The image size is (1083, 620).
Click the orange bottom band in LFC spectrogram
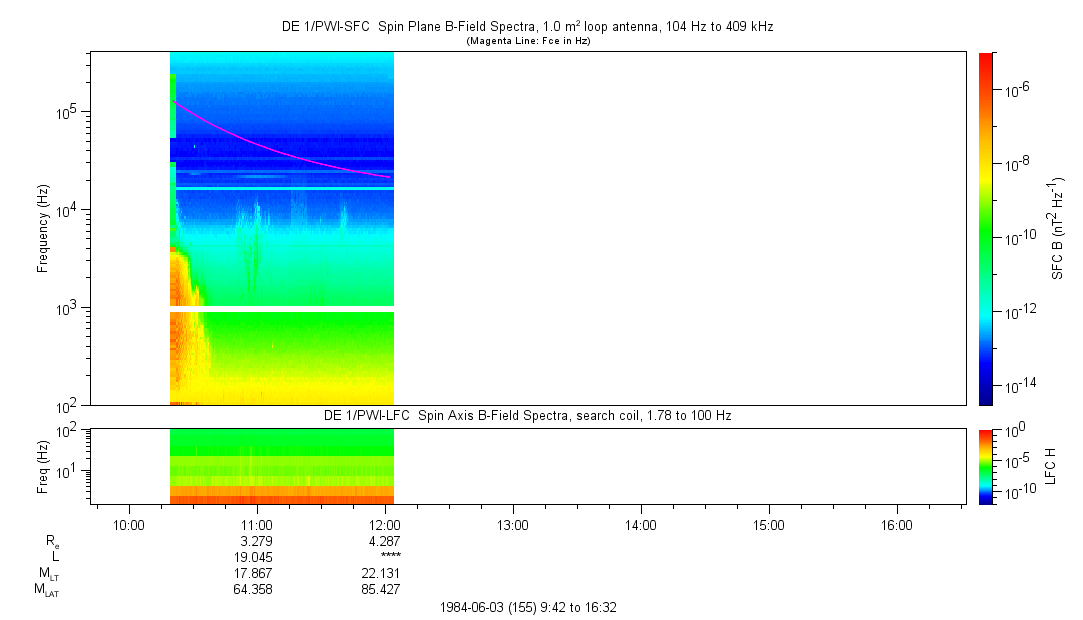[282, 498]
